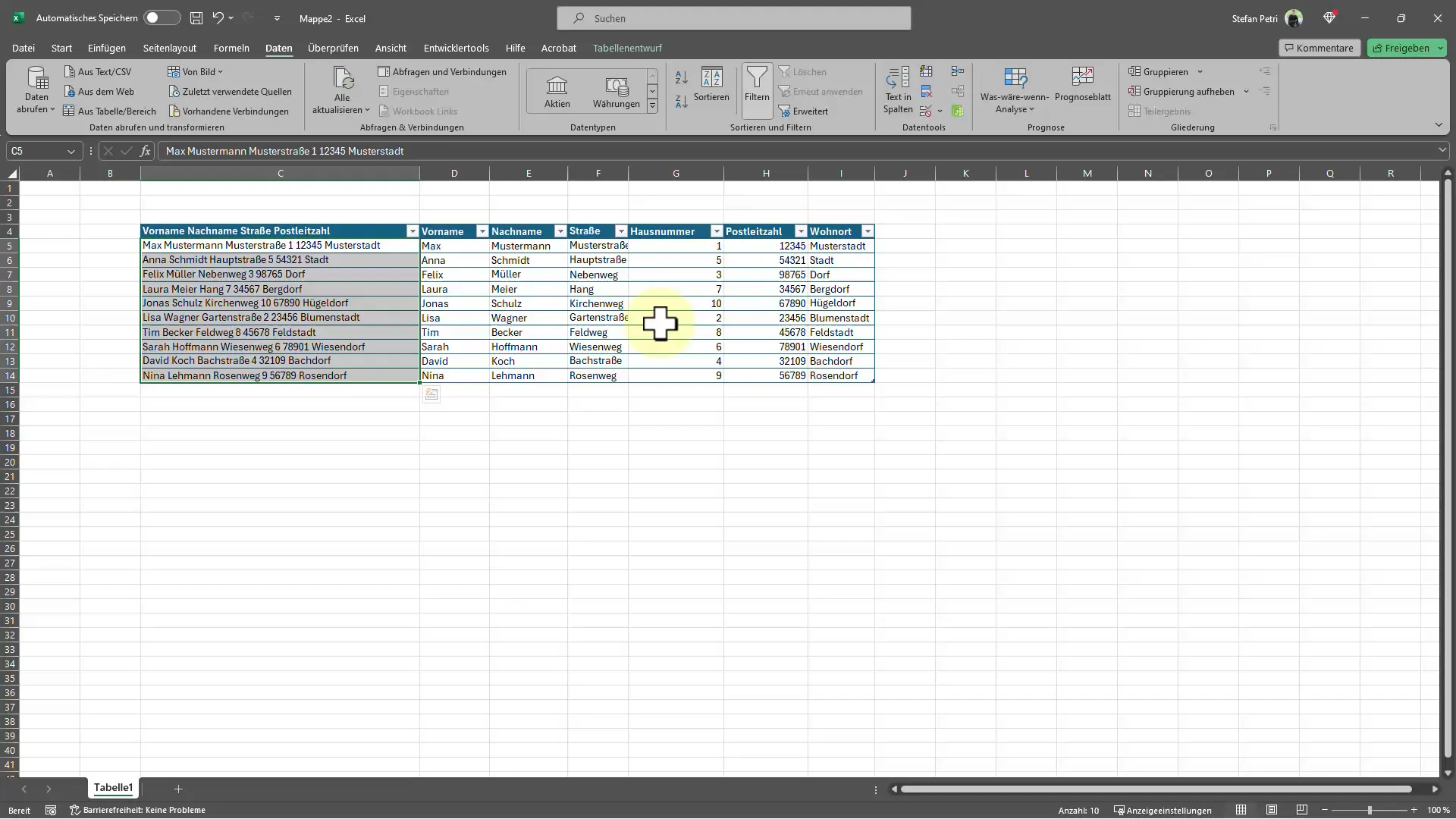Switch to Umbruchvorschau view in status bar
Viewport: 1456px width, 819px height.
click(1302, 810)
